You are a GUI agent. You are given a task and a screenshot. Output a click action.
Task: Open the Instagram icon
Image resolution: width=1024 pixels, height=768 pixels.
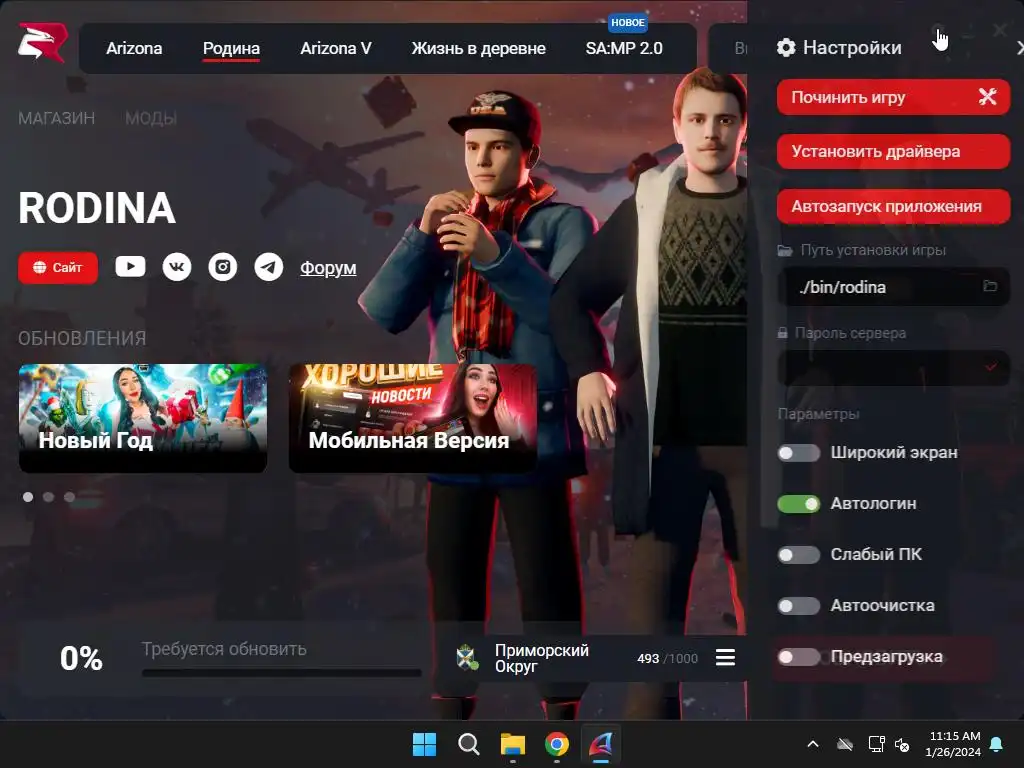(x=223, y=267)
